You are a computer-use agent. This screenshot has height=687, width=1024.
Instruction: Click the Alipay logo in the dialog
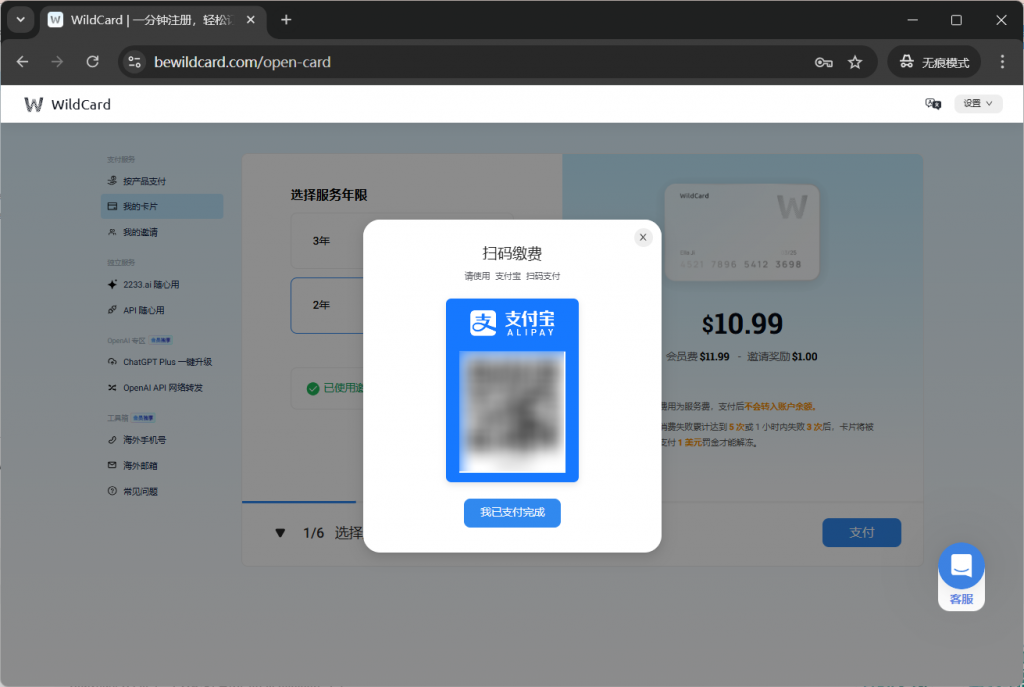512,323
